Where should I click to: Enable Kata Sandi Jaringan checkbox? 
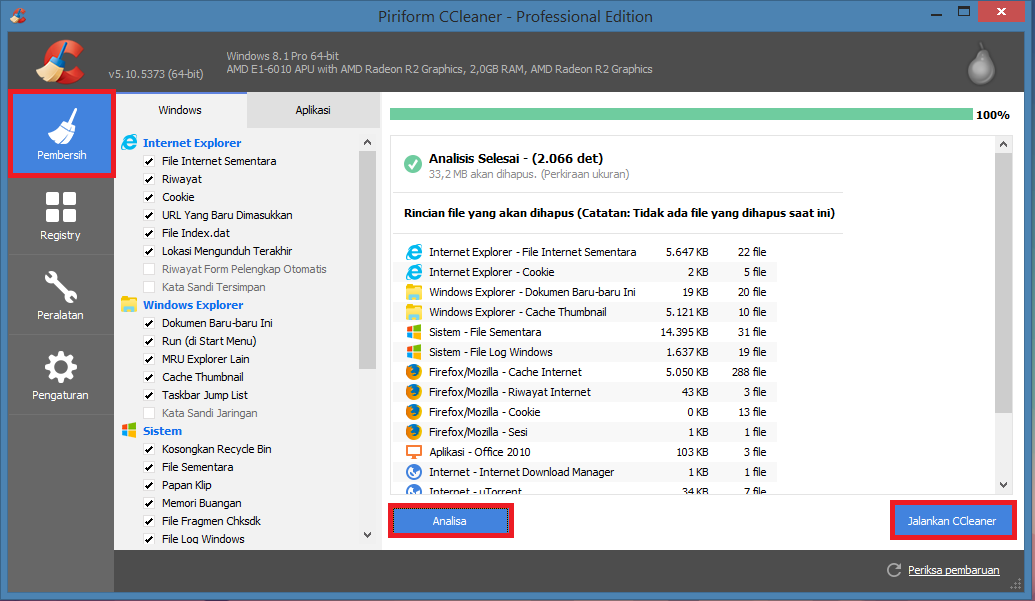[x=149, y=413]
